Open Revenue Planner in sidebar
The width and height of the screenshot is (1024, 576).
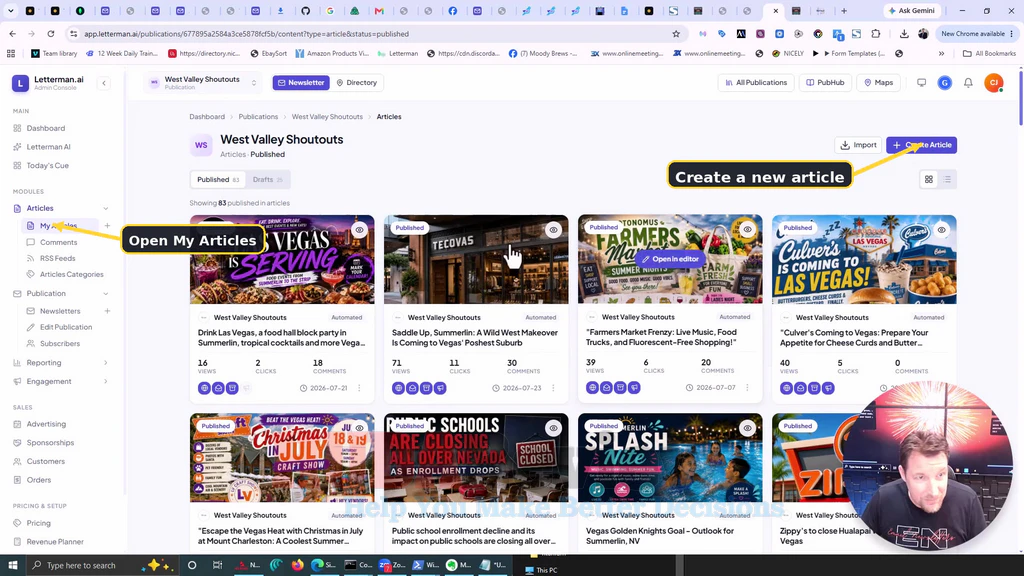pos(55,541)
